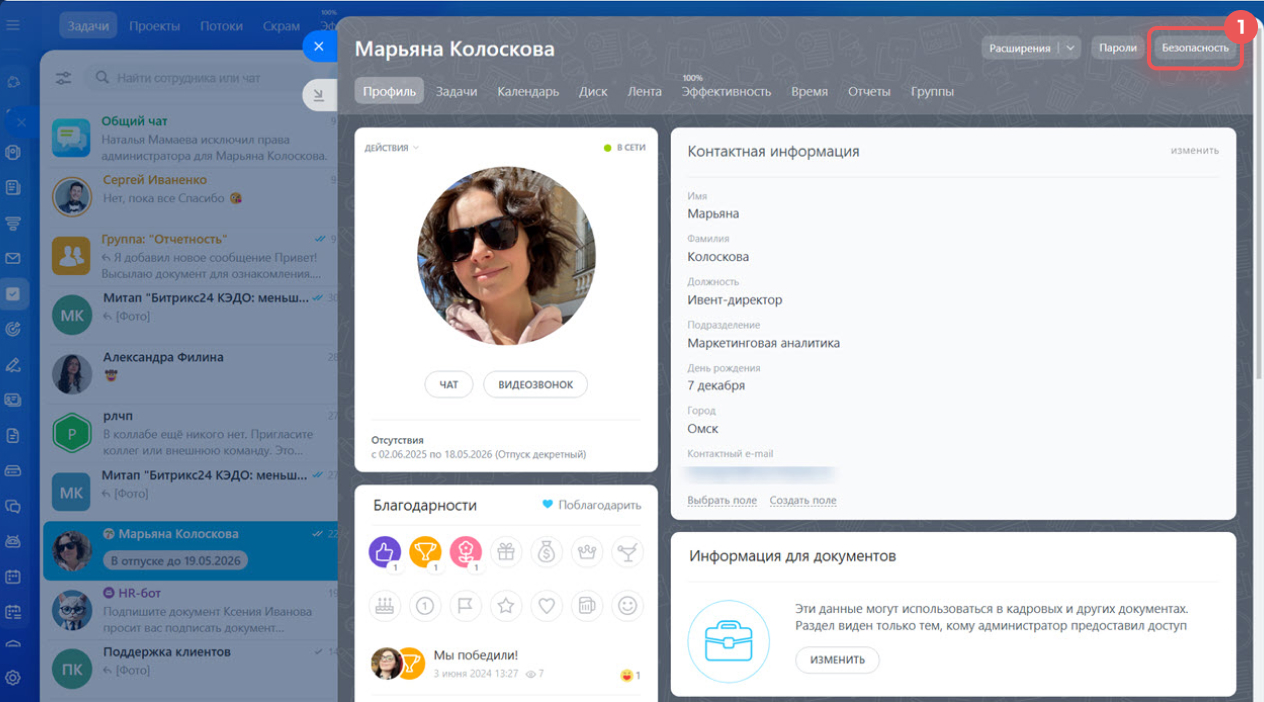Select the thumbs-up gratitude badge
1264x702 pixels.
point(385,551)
